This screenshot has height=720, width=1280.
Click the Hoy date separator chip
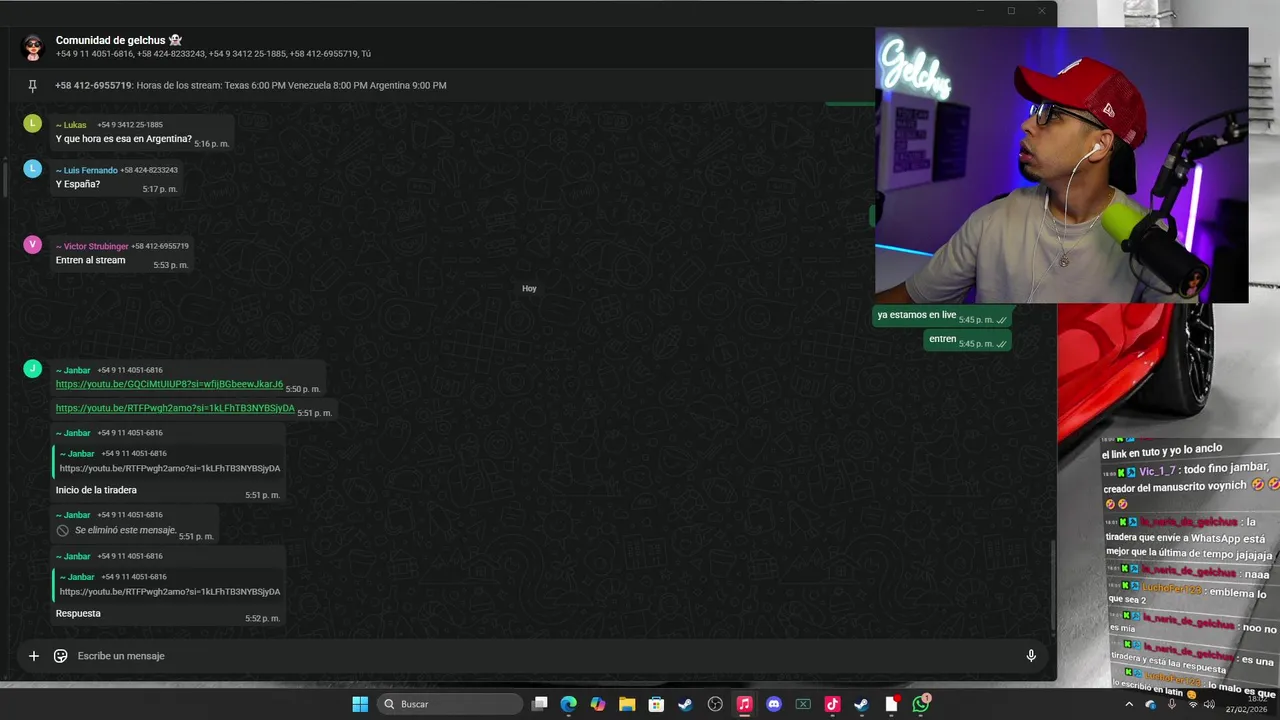point(529,288)
